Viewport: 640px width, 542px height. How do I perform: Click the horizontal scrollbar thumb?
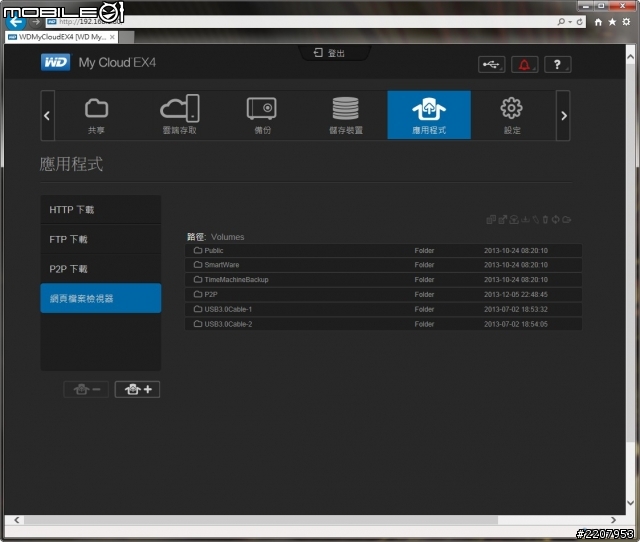coord(261,520)
